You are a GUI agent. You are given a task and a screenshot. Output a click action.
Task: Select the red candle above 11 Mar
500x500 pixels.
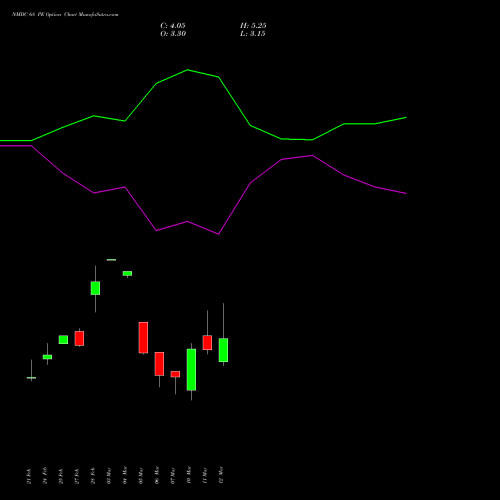(207, 342)
